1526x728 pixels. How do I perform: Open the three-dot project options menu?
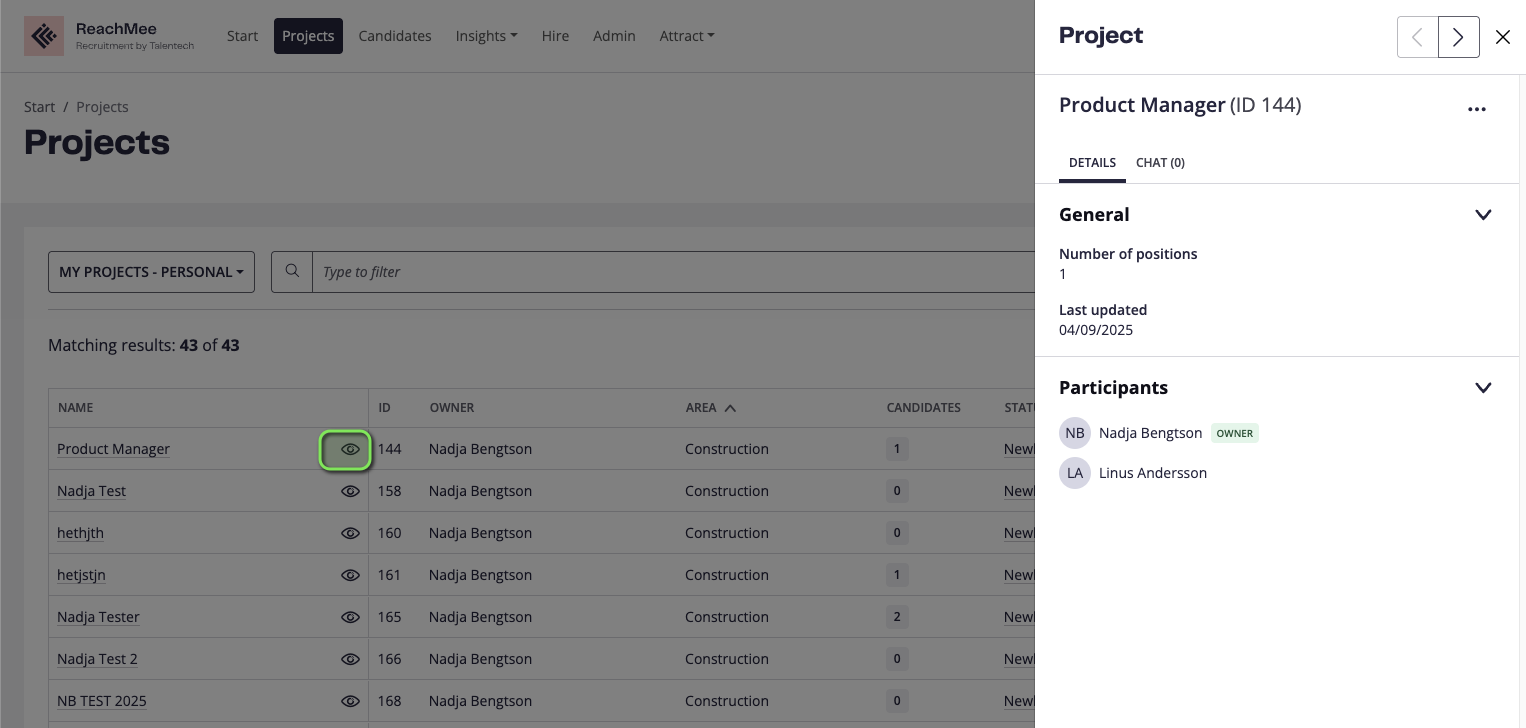tap(1476, 109)
